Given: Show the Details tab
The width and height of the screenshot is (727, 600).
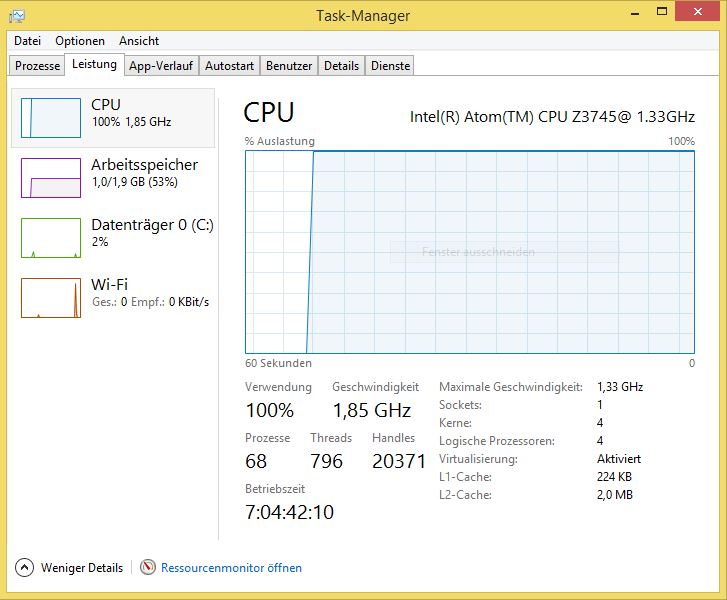Looking at the screenshot, I should (x=341, y=66).
